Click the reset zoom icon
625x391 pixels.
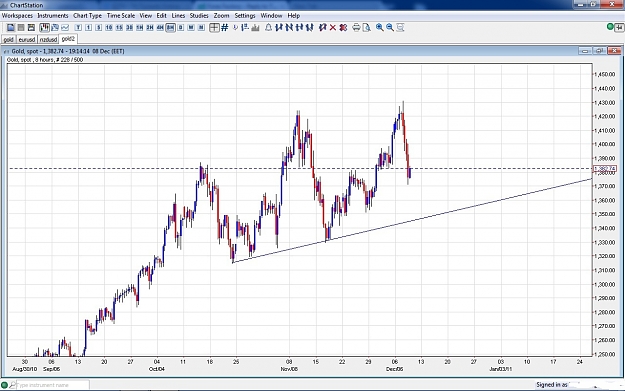[x=400, y=28]
